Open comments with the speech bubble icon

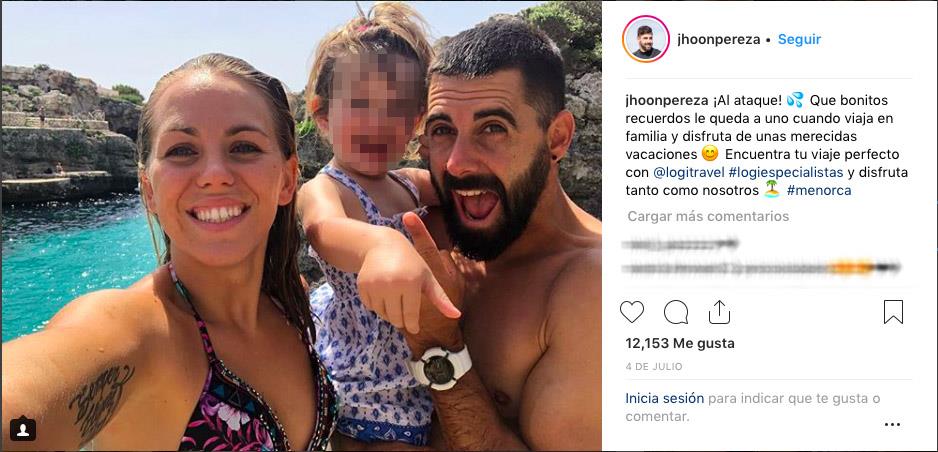pos(676,312)
